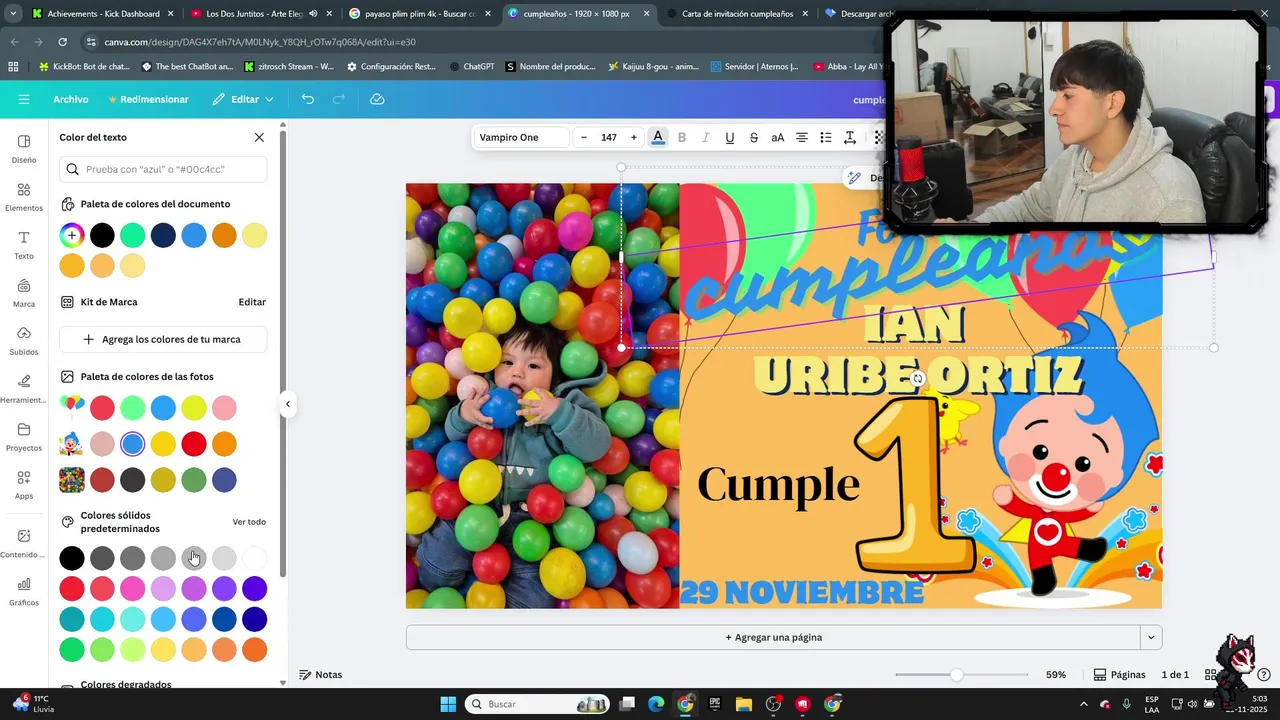Screen dimensions: 1280x720
Task: Decrease the font size with minus
Action: click(584, 137)
